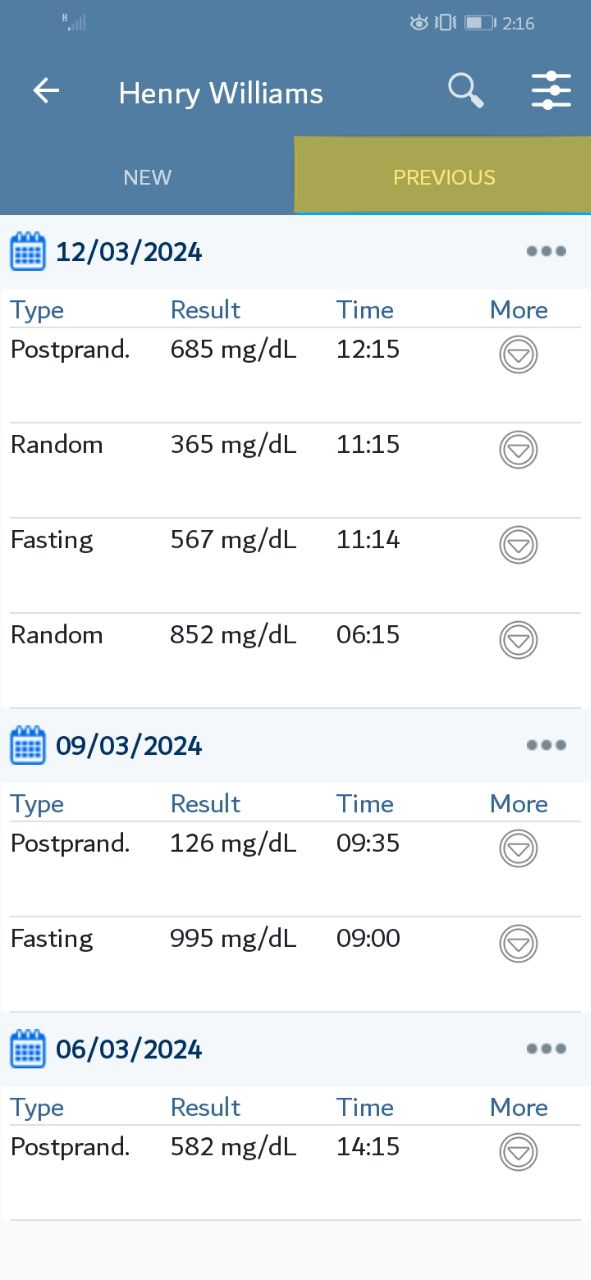Expand the 582 mg/dL Postprand. reading
Viewport: 591px width, 1280px height.
coord(518,1152)
